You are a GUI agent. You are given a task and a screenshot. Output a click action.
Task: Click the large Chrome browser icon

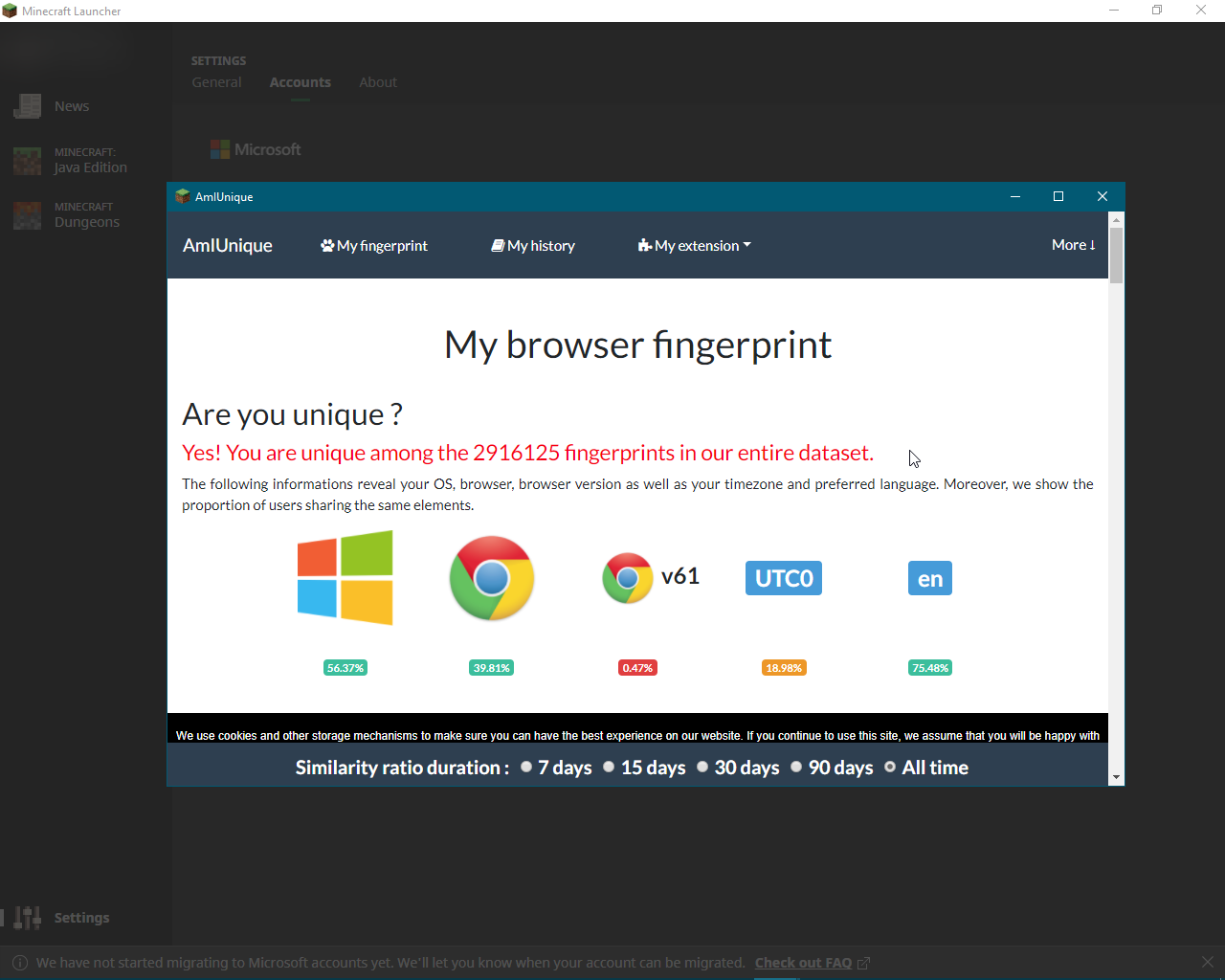click(x=492, y=578)
